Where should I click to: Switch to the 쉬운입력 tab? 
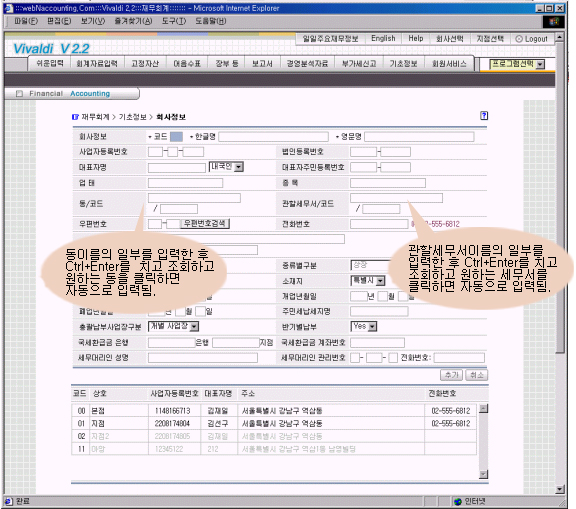click(49, 64)
